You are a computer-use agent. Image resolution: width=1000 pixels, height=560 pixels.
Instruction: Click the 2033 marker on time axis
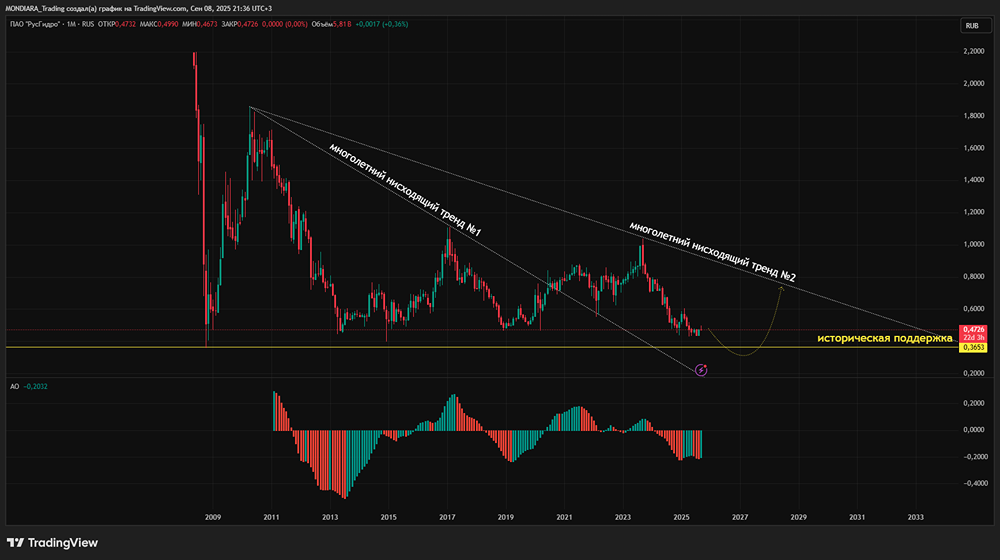pos(915,517)
